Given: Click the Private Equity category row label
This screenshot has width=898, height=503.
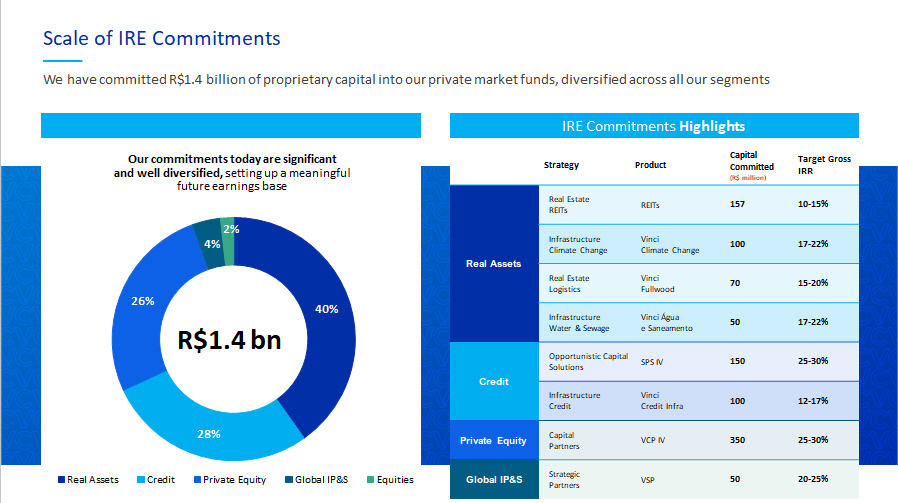Looking at the screenshot, I should (493, 441).
